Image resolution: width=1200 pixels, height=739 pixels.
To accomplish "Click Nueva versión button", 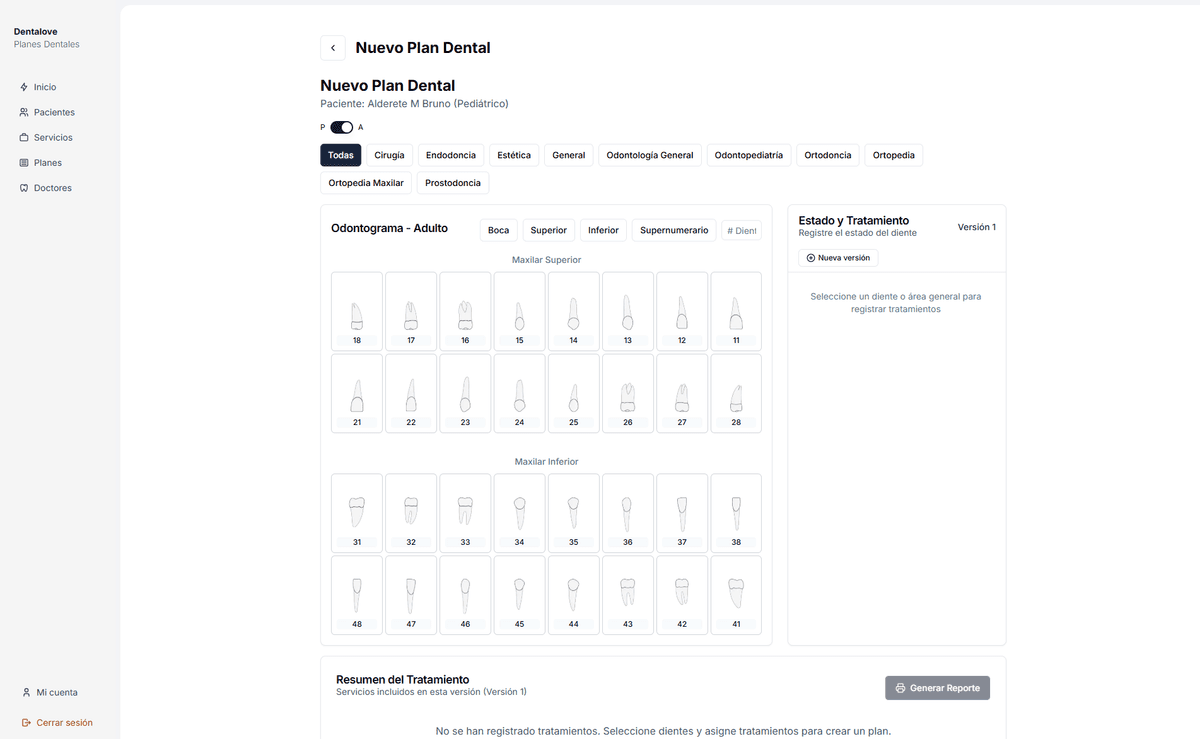I will point(838,258).
